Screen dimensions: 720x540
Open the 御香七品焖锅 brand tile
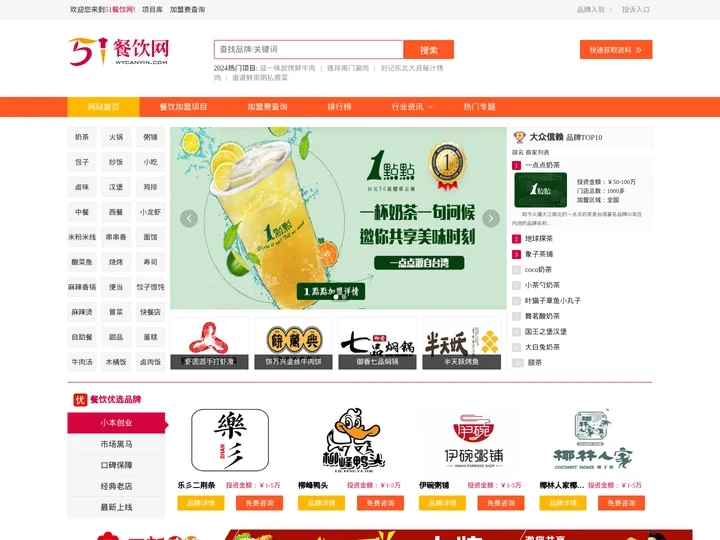(377, 343)
